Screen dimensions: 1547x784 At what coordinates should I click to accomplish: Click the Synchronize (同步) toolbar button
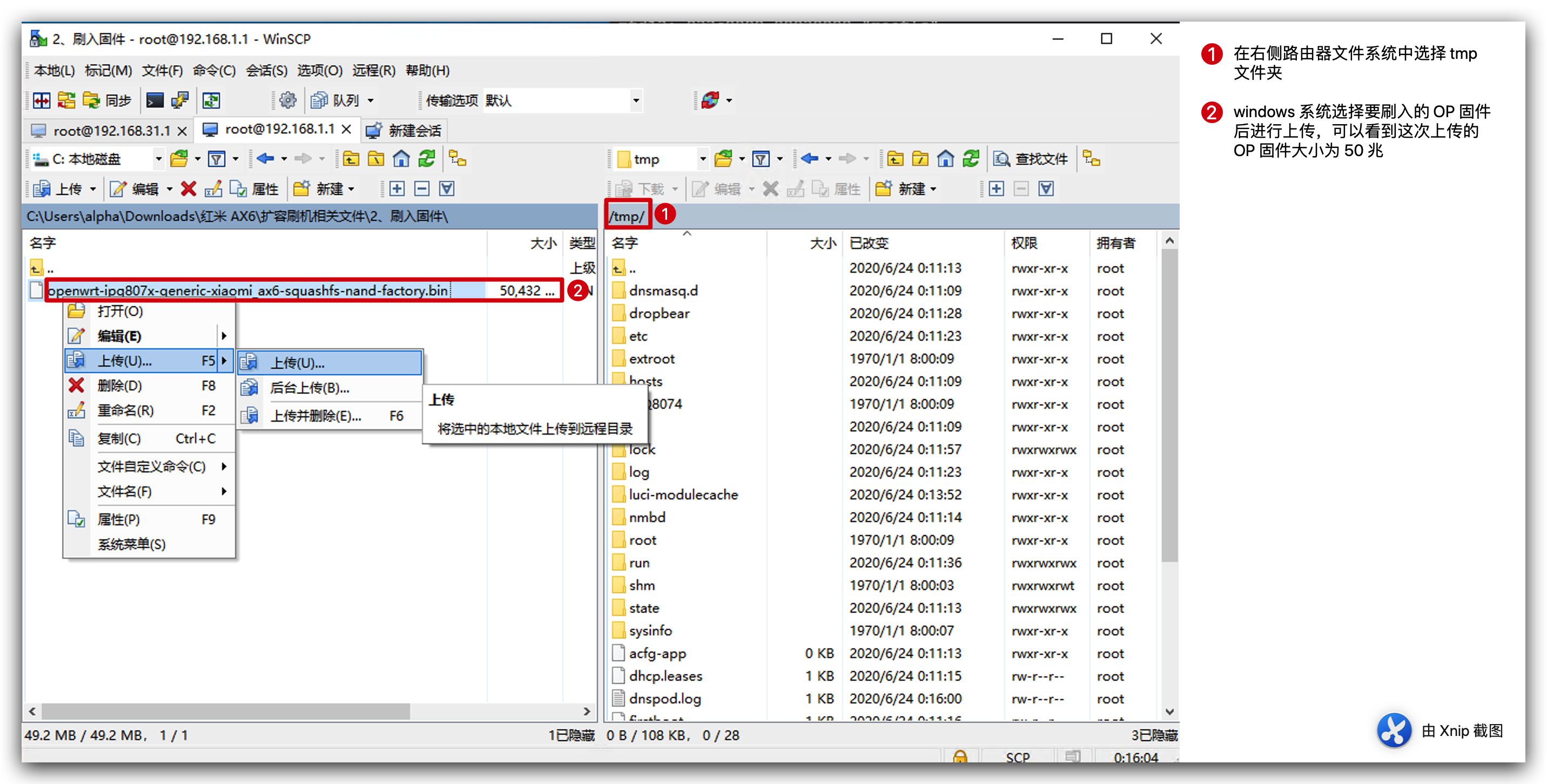(x=107, y=100)
